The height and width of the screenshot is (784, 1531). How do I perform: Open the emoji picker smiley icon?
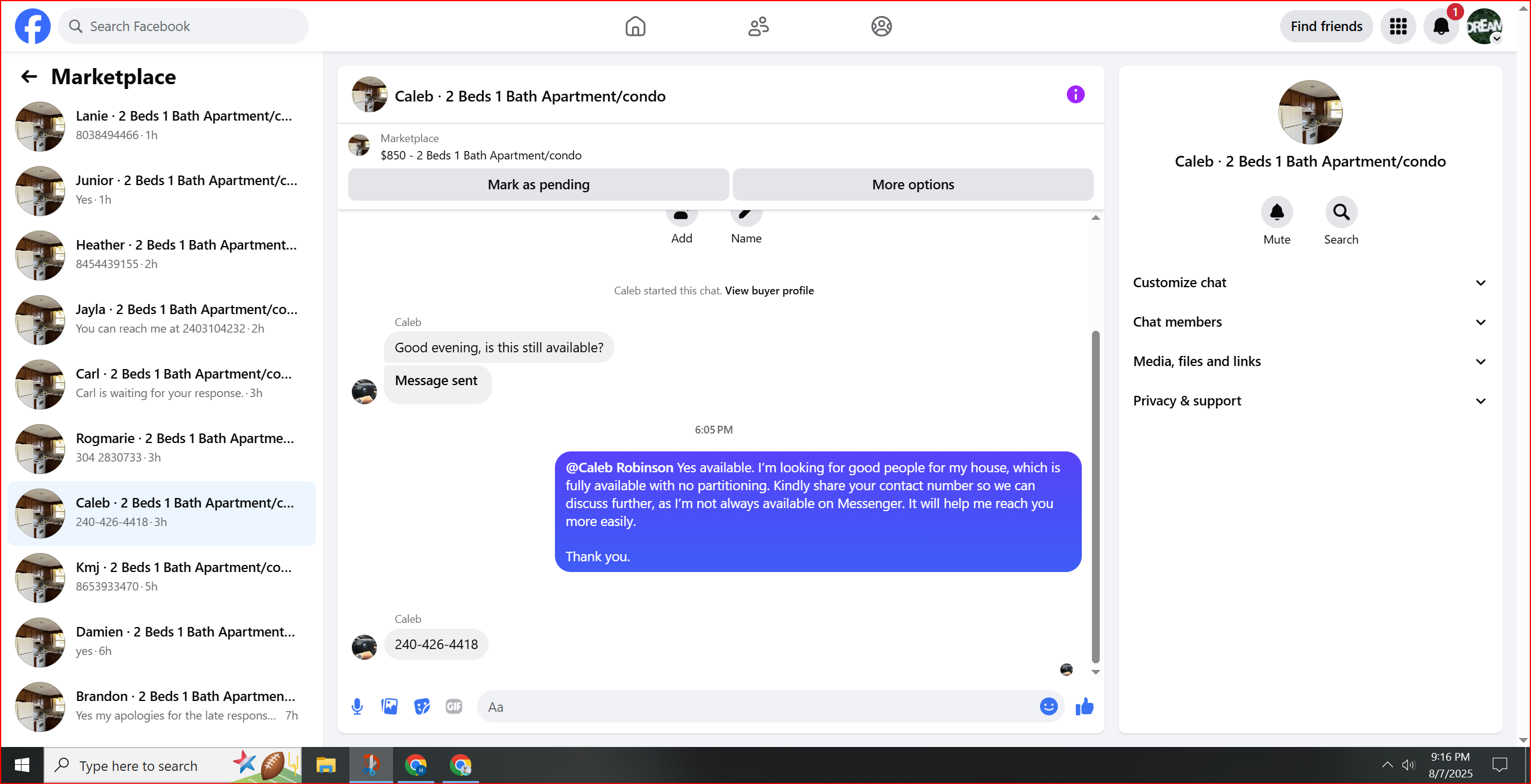1048,706
